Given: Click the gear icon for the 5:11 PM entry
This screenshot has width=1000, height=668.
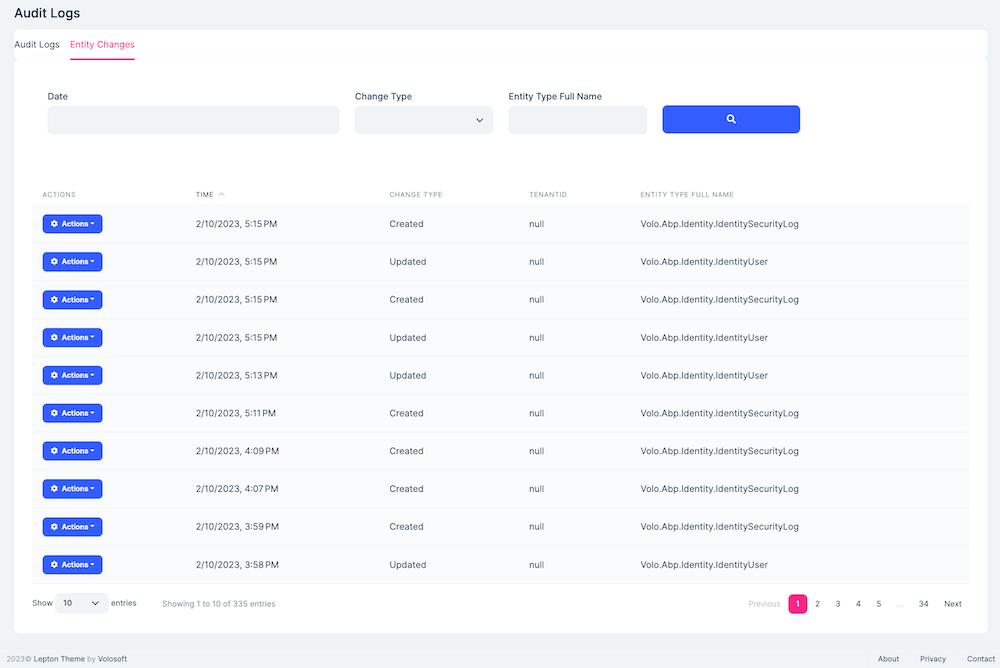Looking at the screenshot, I should pyautogui.click(x=55, y=412).
